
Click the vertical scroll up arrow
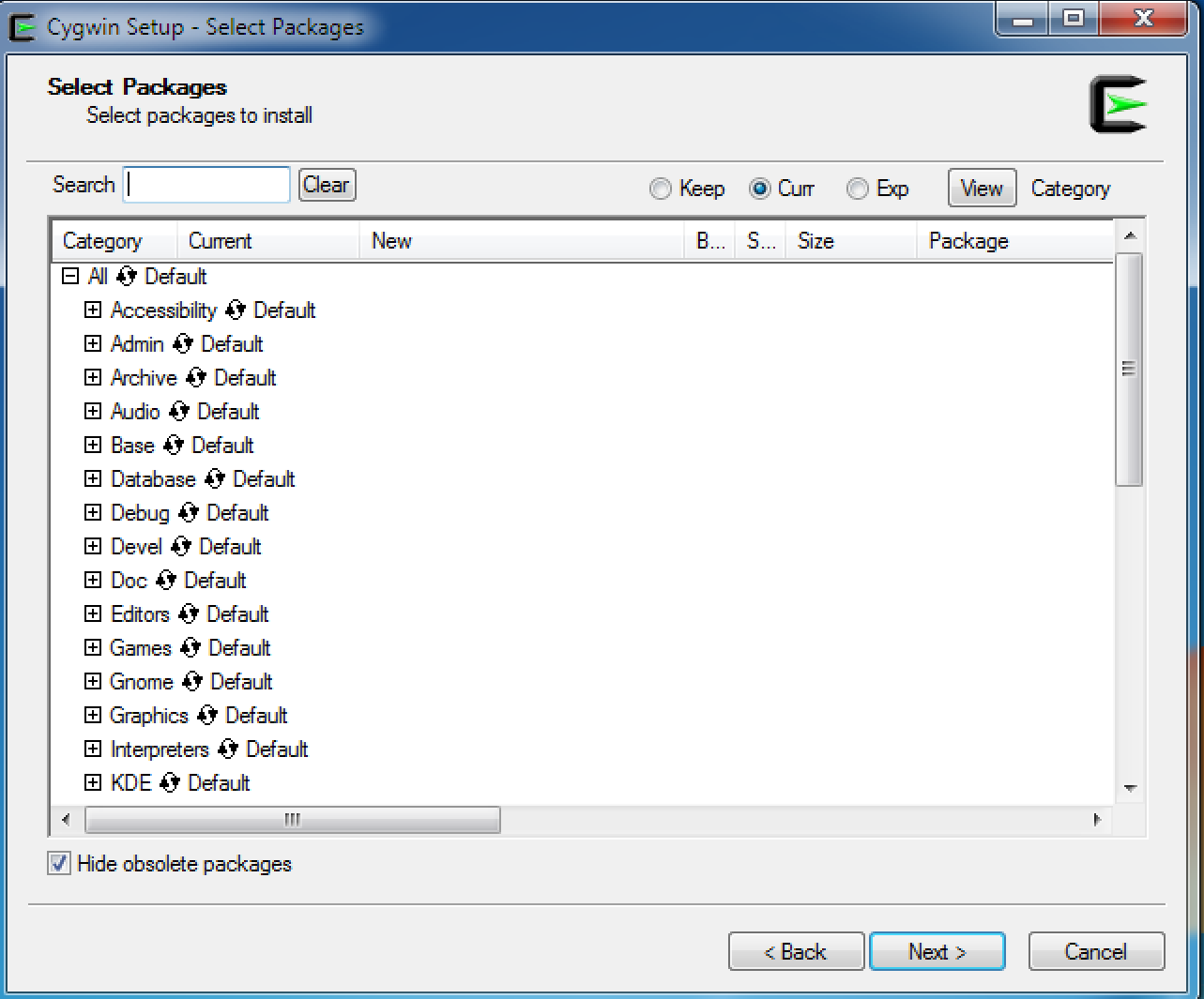tap(1130, 235)
